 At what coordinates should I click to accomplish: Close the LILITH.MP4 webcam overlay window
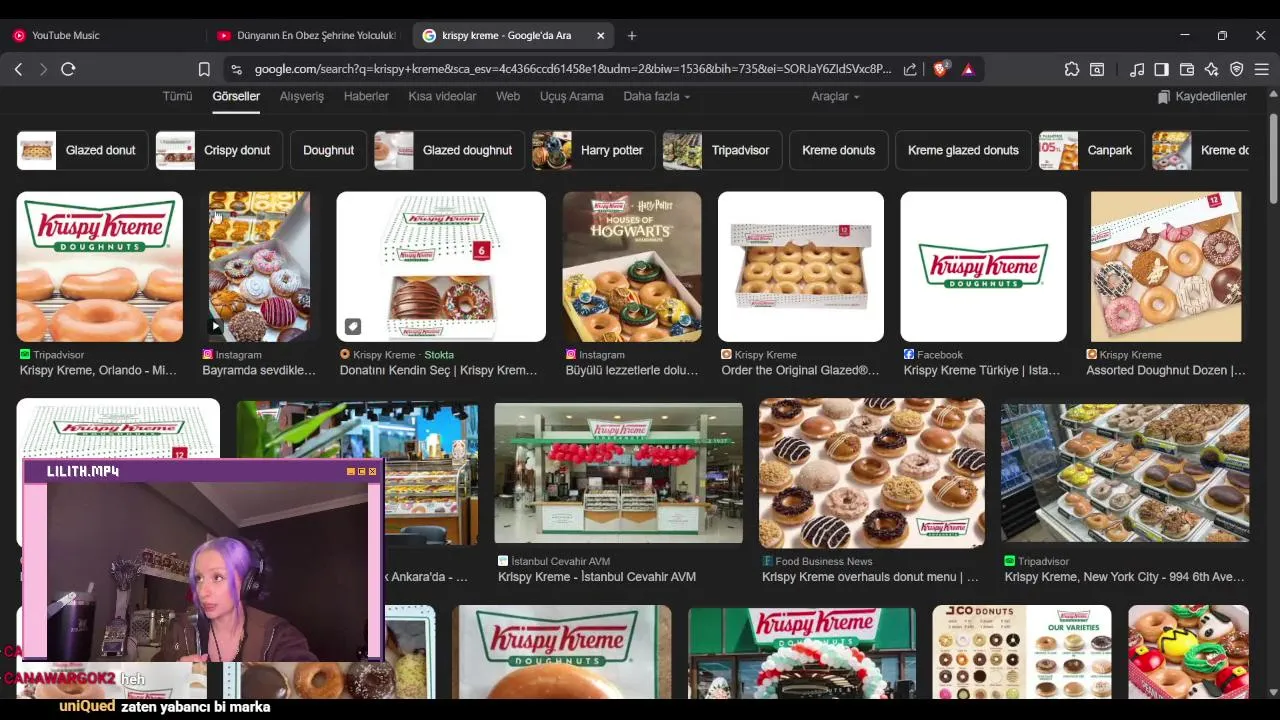[x=373, y=471]
